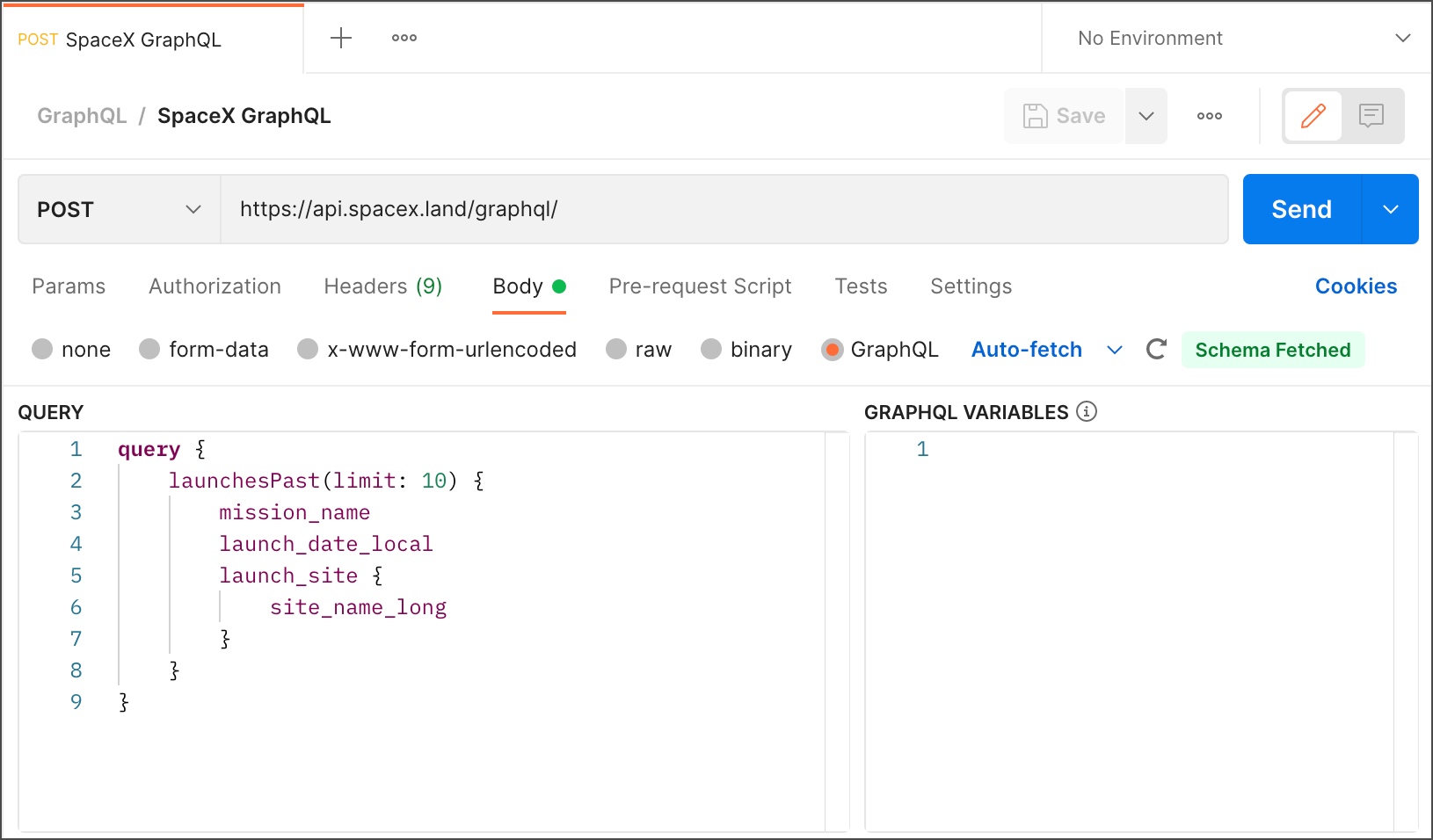Open the Cookies manager link
The height and width of the screenshot is (840, 1433).
click(1357, 286)
